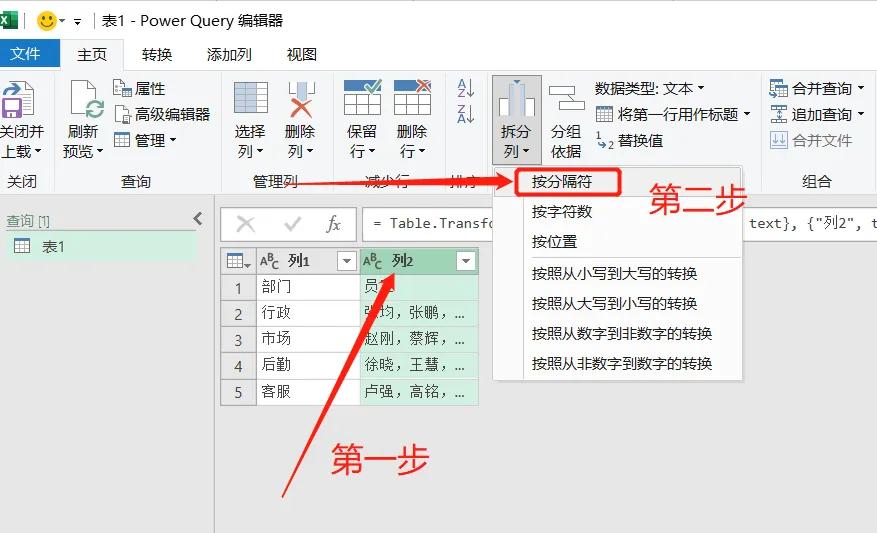The width and height of the screenshot is (877, 533).
Task: Click the cell 后勤
Action: [x=308, y=365]
